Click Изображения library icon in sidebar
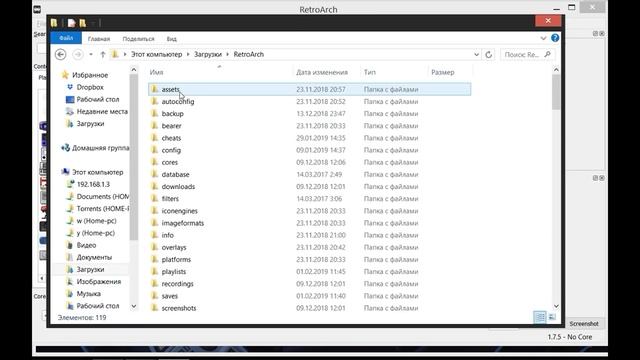Image resolution: width=640 pixels, height=360 pixels. 70,282
